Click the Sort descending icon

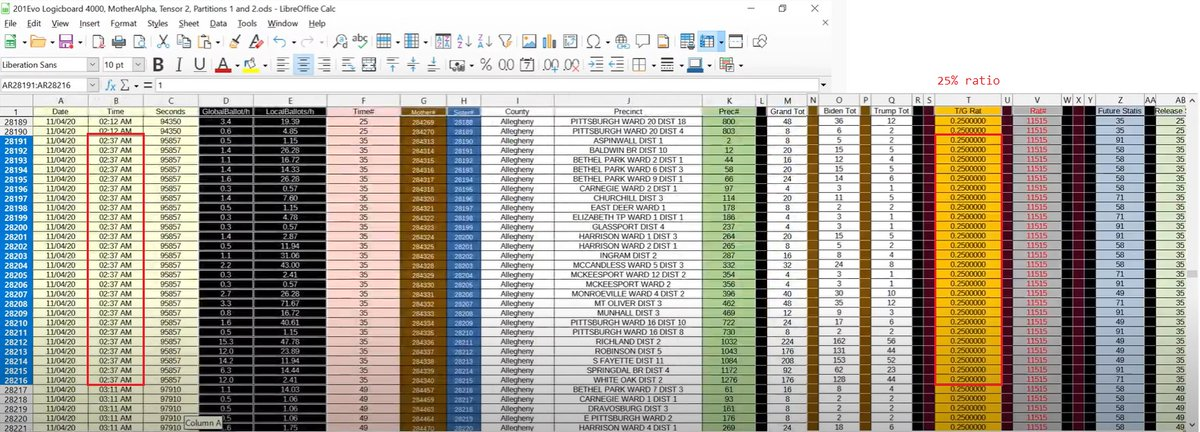point(484,42)
